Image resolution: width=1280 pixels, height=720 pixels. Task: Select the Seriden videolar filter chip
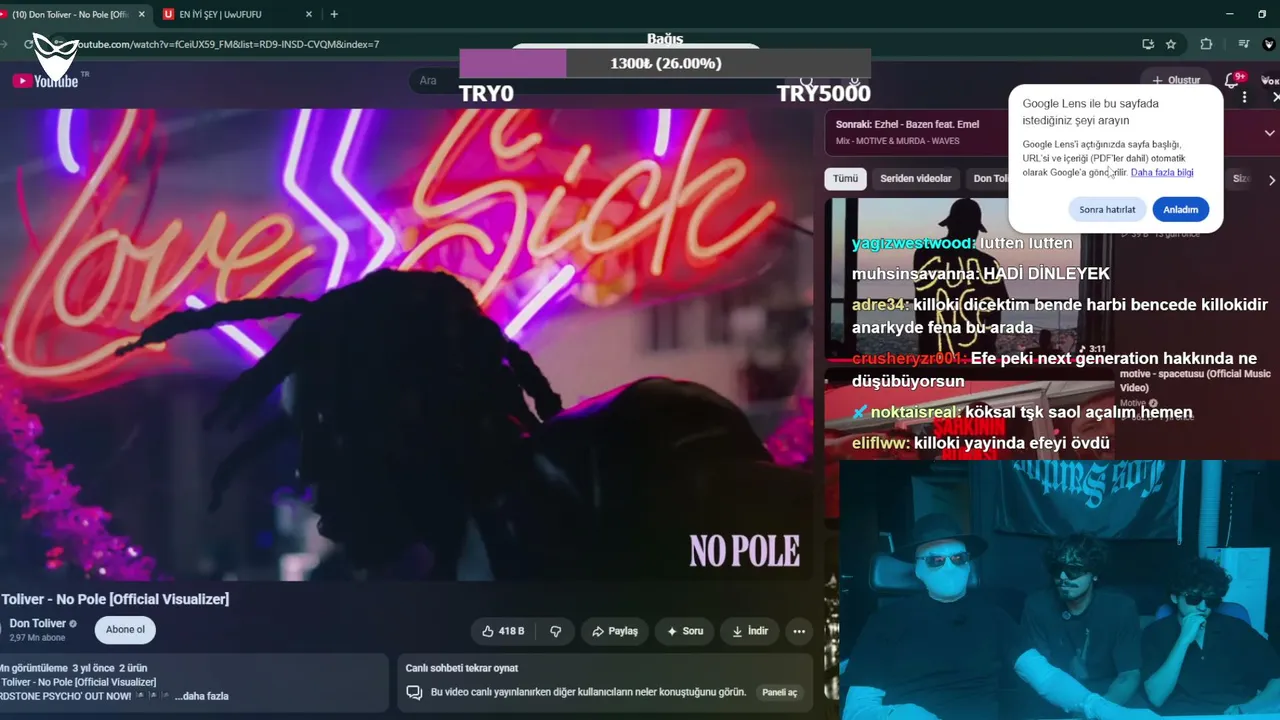tap(916, 179)
